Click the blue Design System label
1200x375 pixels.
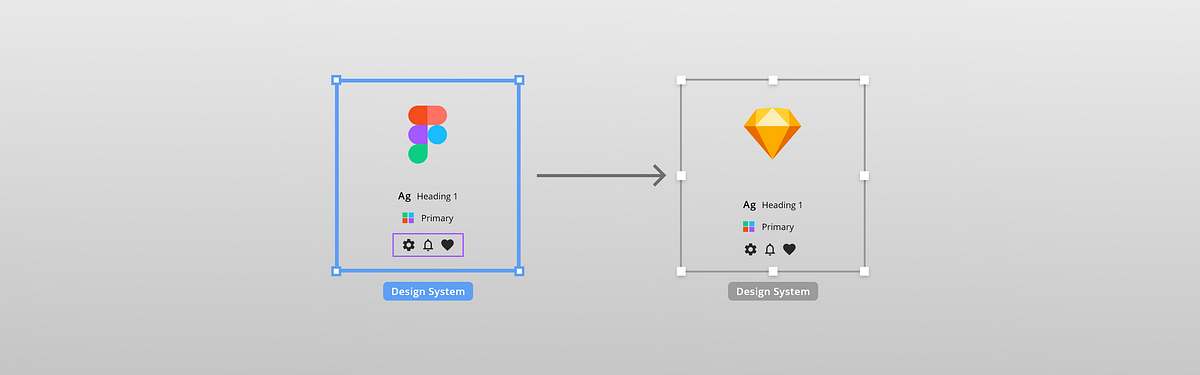coord(427,292)
